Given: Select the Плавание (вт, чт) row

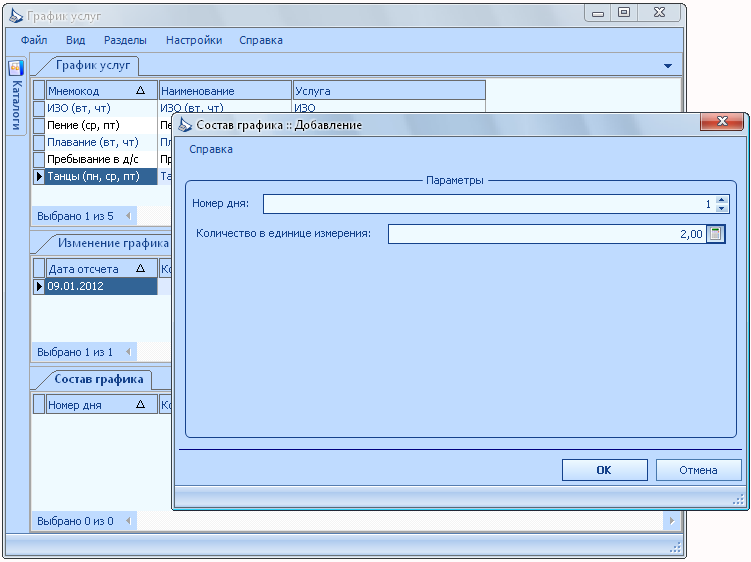Looking at the screenshot, I should [101, 142].
